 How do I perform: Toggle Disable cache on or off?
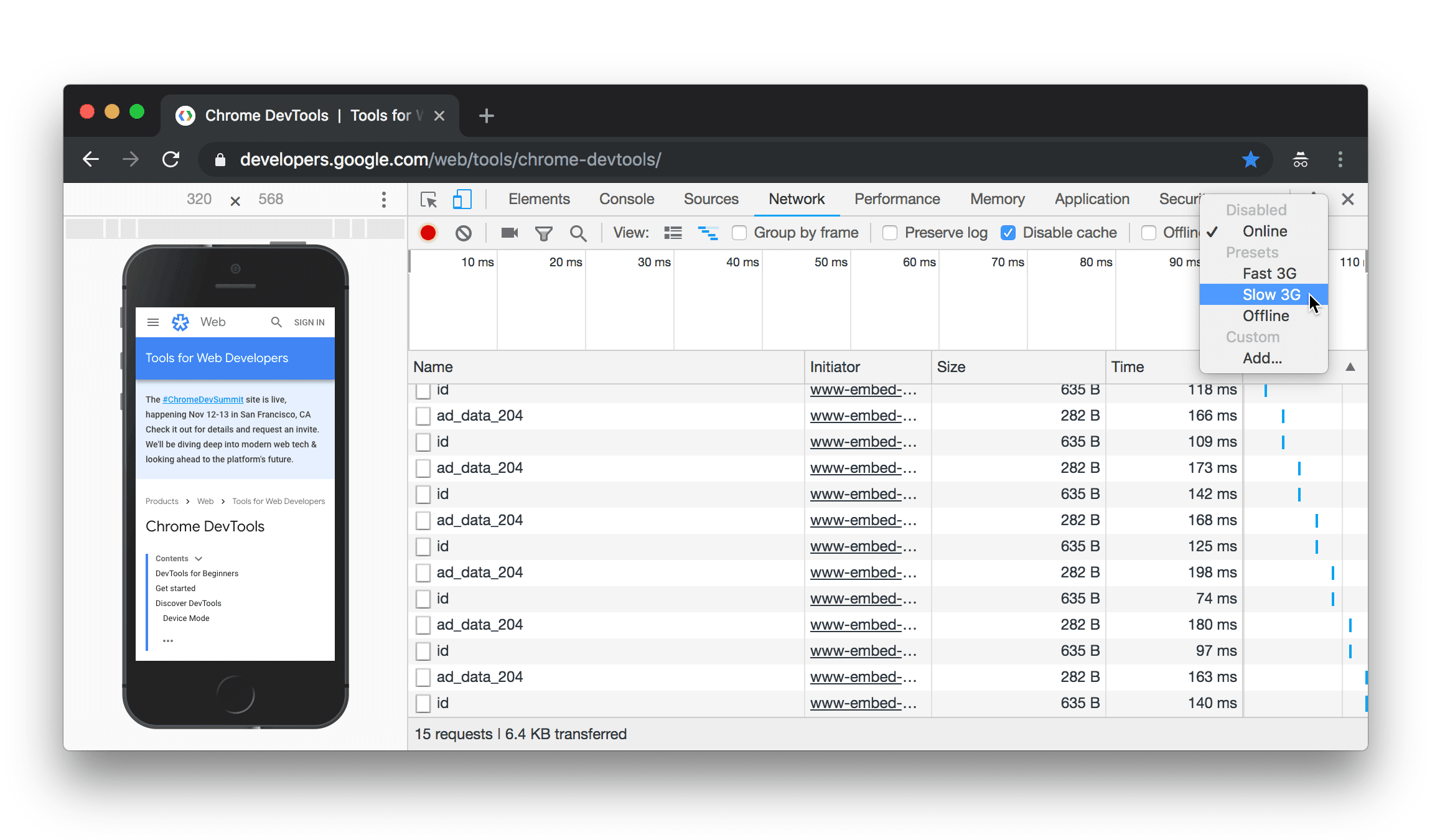[1008, 232]
